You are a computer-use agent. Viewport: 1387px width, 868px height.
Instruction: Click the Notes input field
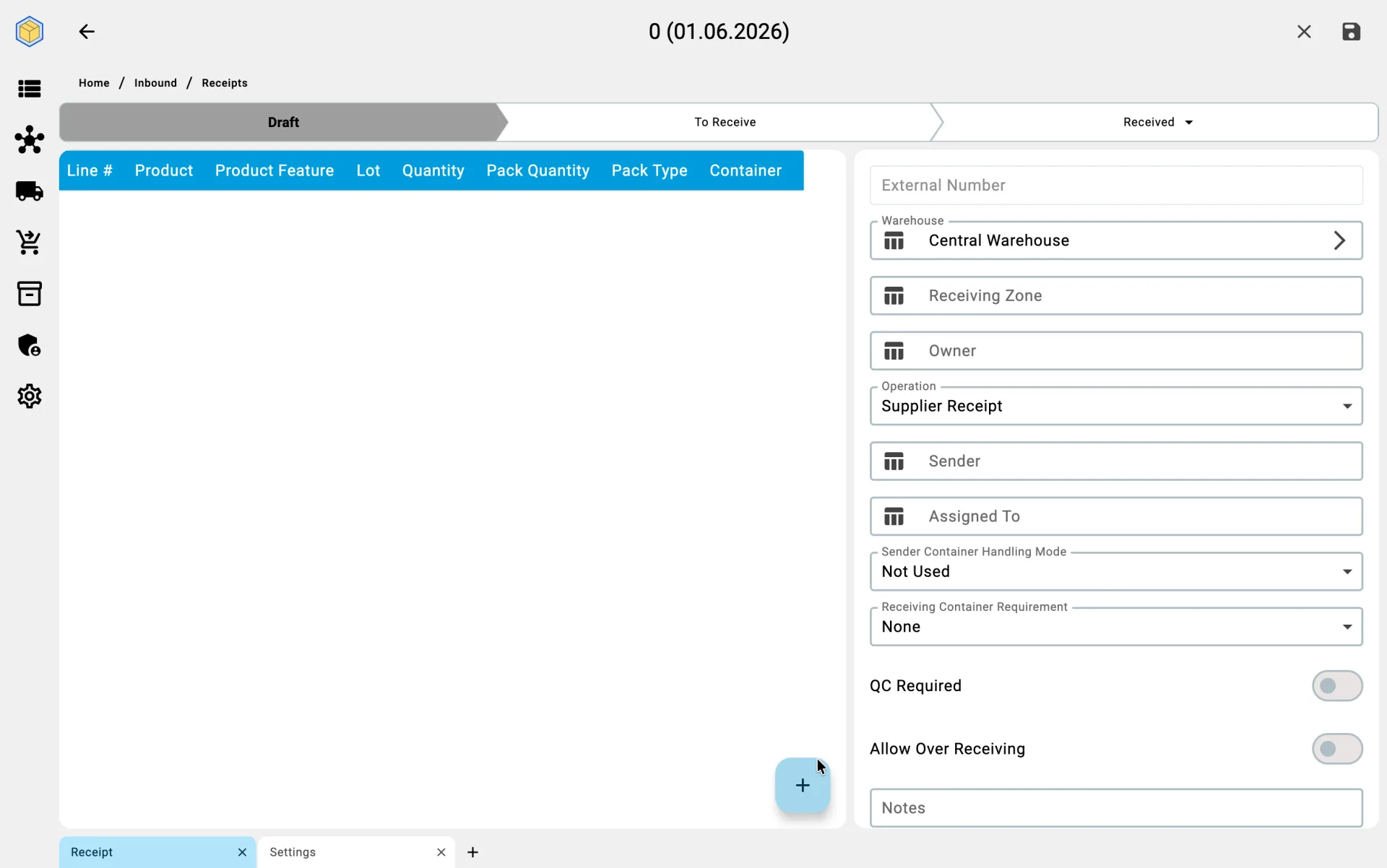coord(1116,808)
